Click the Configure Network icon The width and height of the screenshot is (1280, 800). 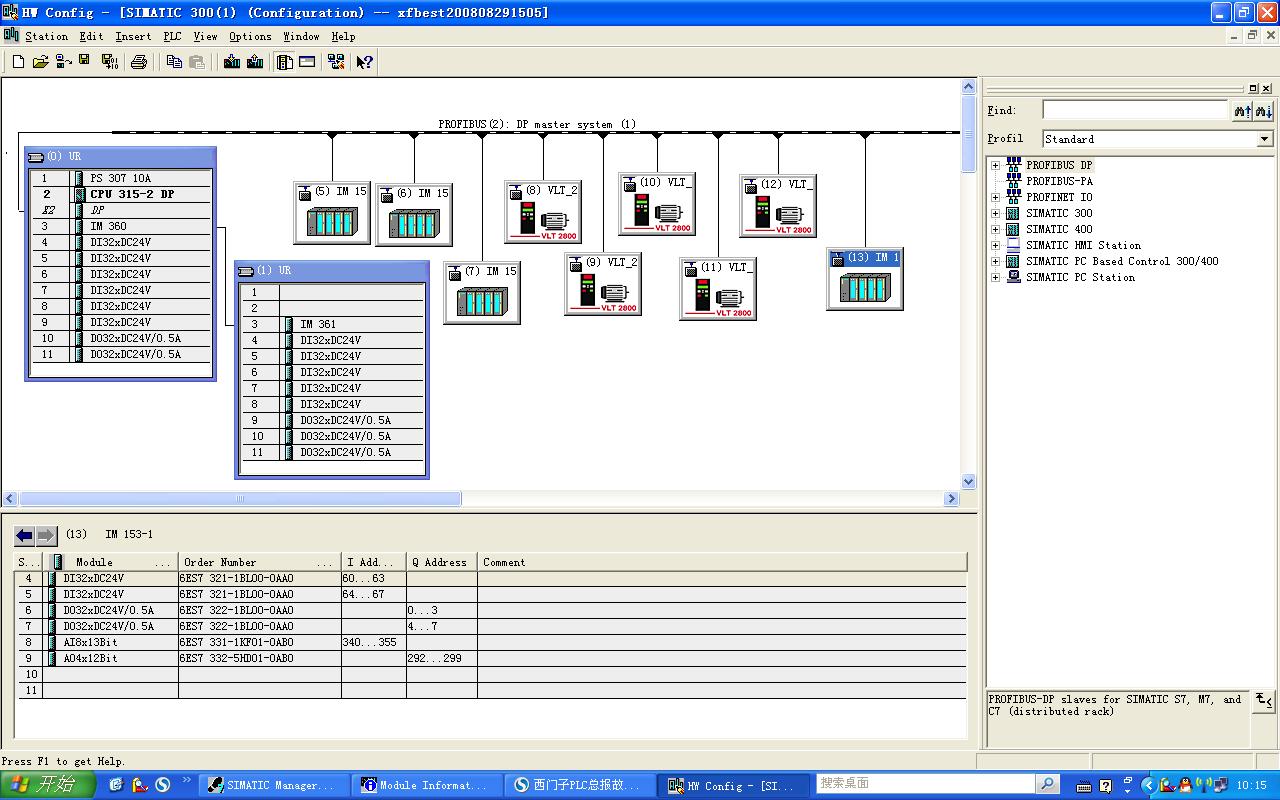click(336, 62)
